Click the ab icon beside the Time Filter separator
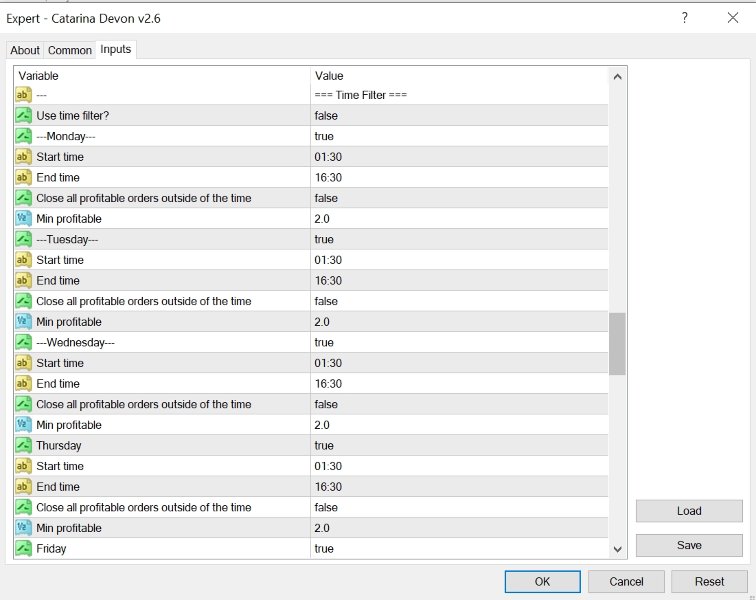 click(23, 95)
